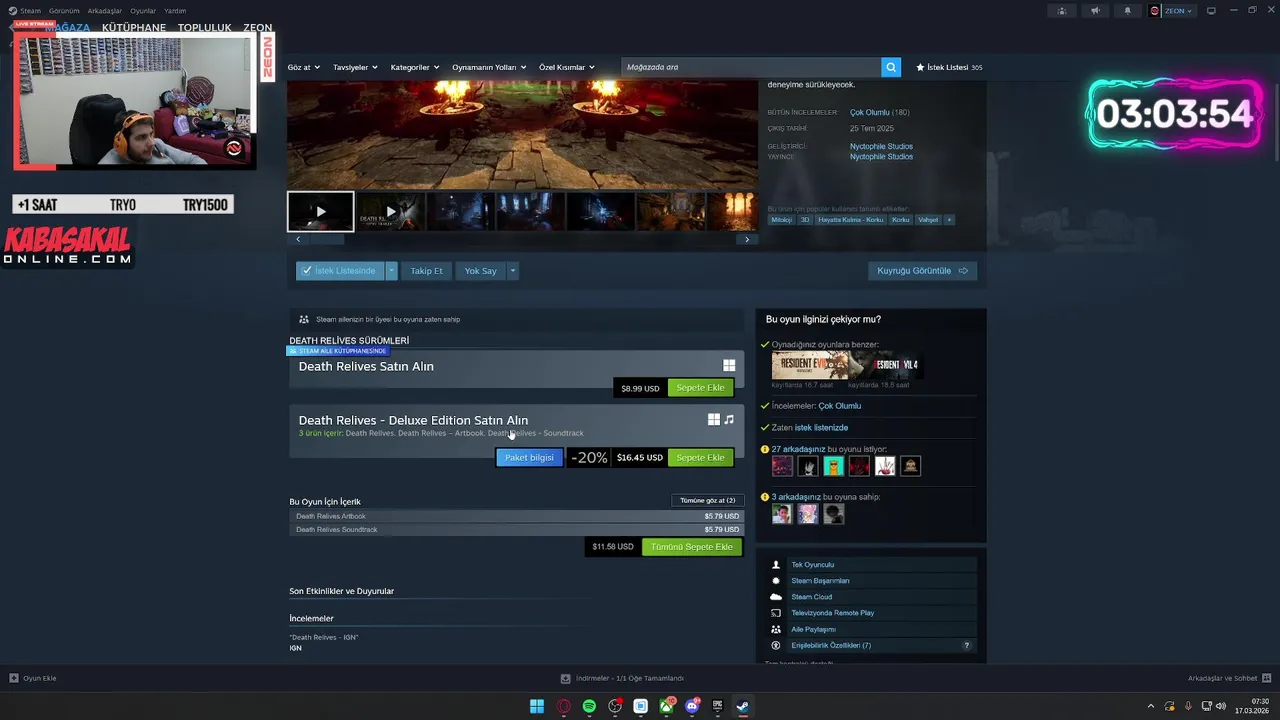Open Oyunlar menu

point(143,11)
